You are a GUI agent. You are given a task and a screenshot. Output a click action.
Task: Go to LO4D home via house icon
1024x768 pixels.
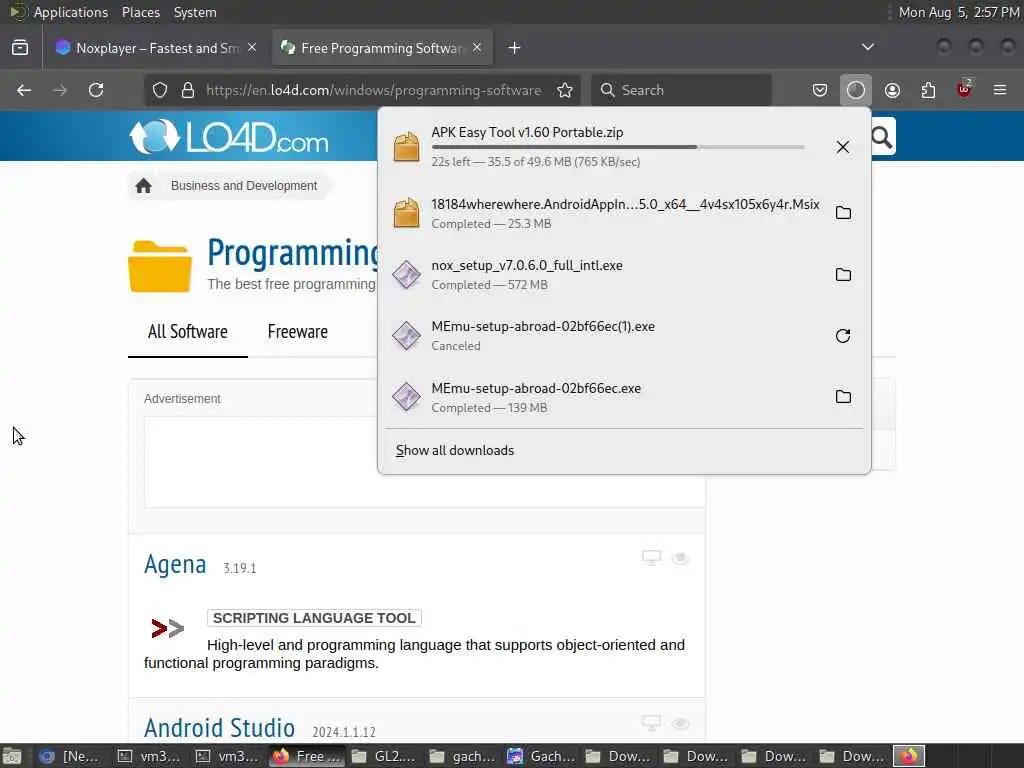click(144, 186)
